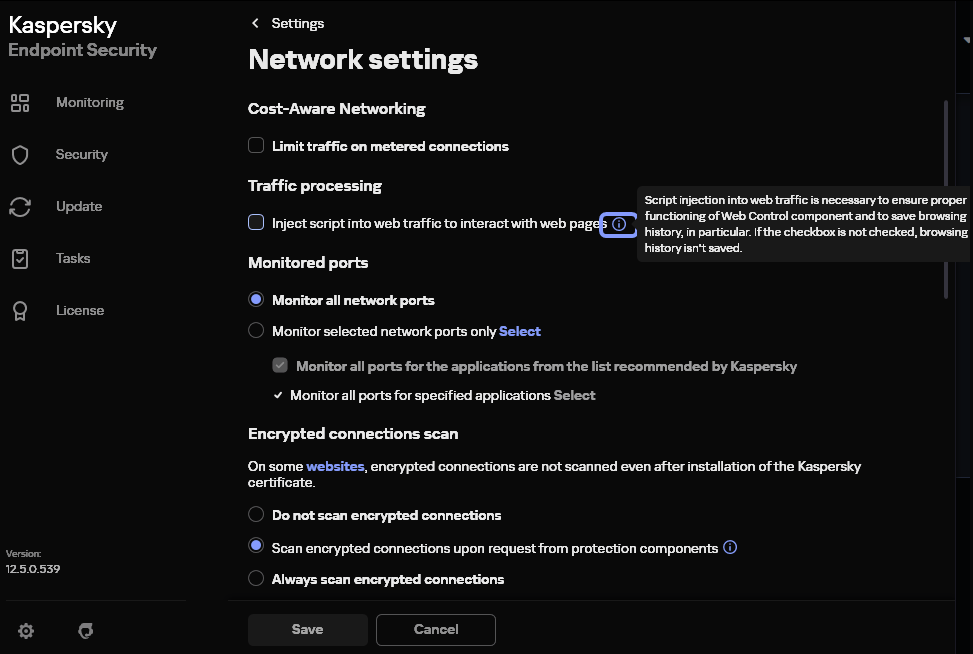Image resolution: width=973 pixels, height=654 pixels.
Task: Select Do not scan encrypted connections
Action: tap(256, 515)
